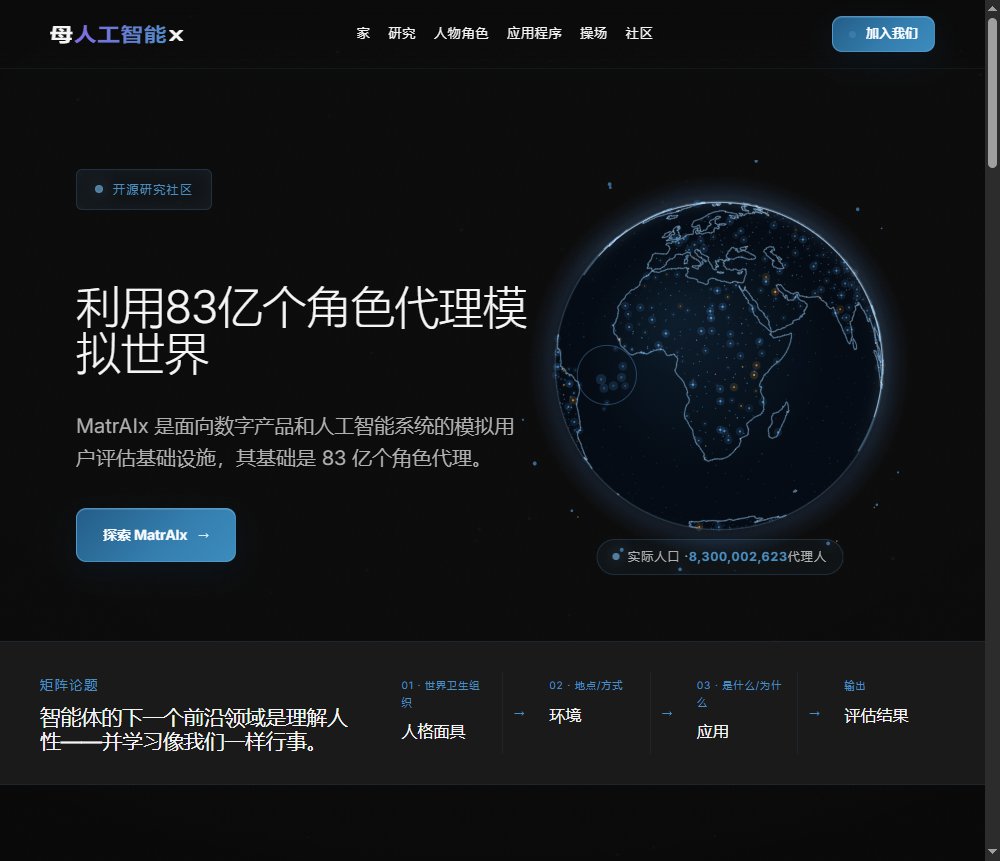The height and width of the screenshot is (861, 1000).
Task: Open the 家 nav item
Action: [x=364, y=34]
